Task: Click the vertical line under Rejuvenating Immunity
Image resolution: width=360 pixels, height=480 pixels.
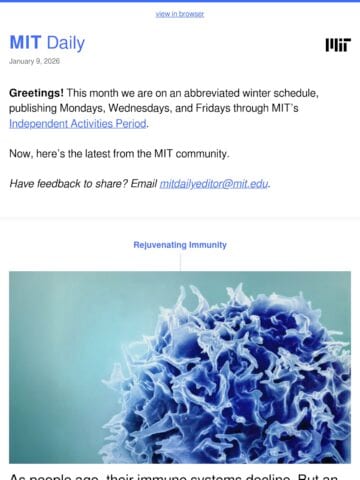Action: (180, 261)
